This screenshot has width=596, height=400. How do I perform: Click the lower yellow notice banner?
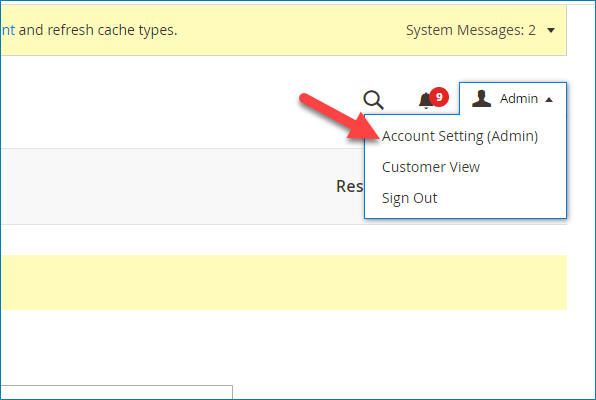point(284,283)
